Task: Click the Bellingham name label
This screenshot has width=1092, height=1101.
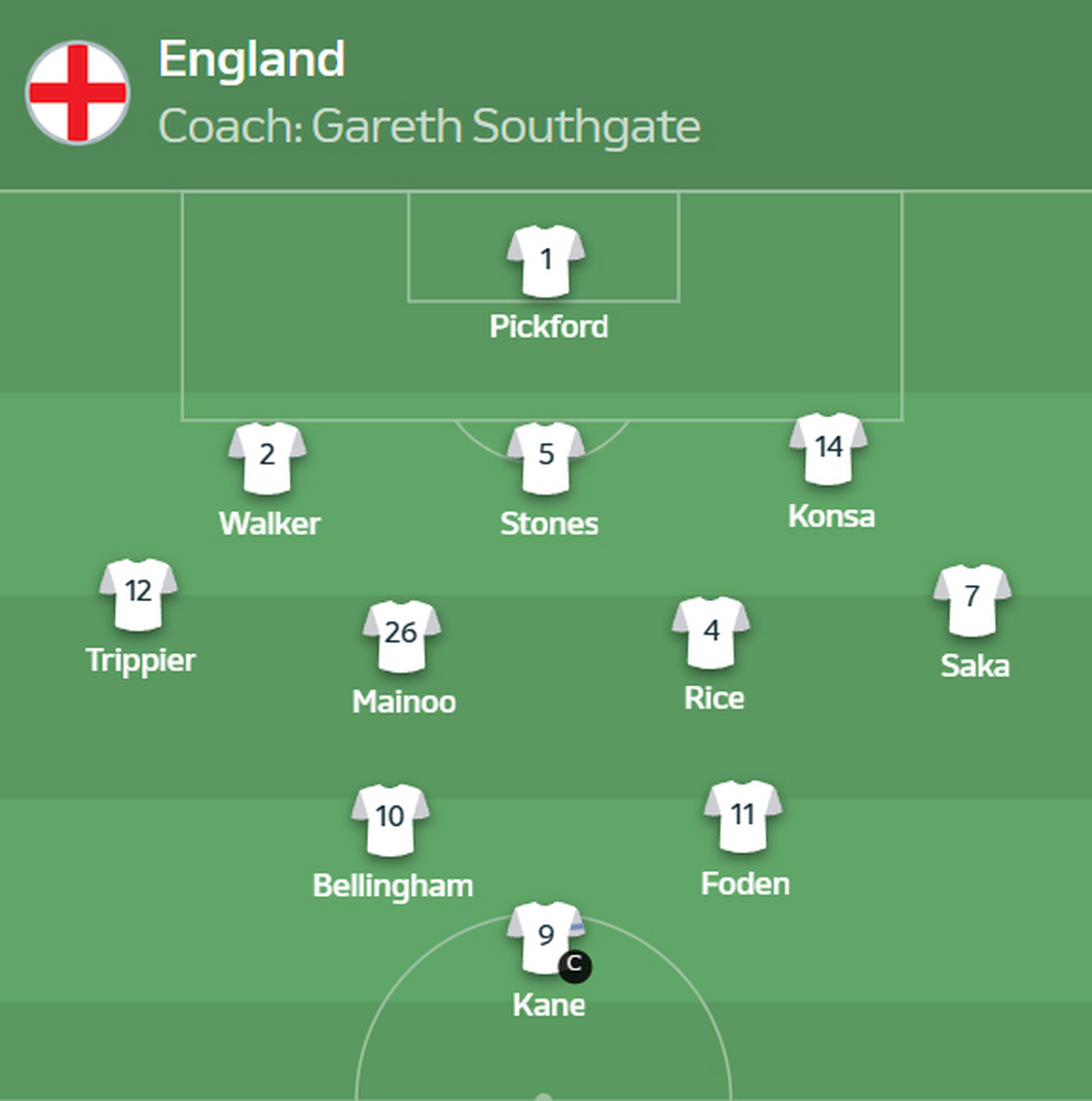Action: click(392, 886)
